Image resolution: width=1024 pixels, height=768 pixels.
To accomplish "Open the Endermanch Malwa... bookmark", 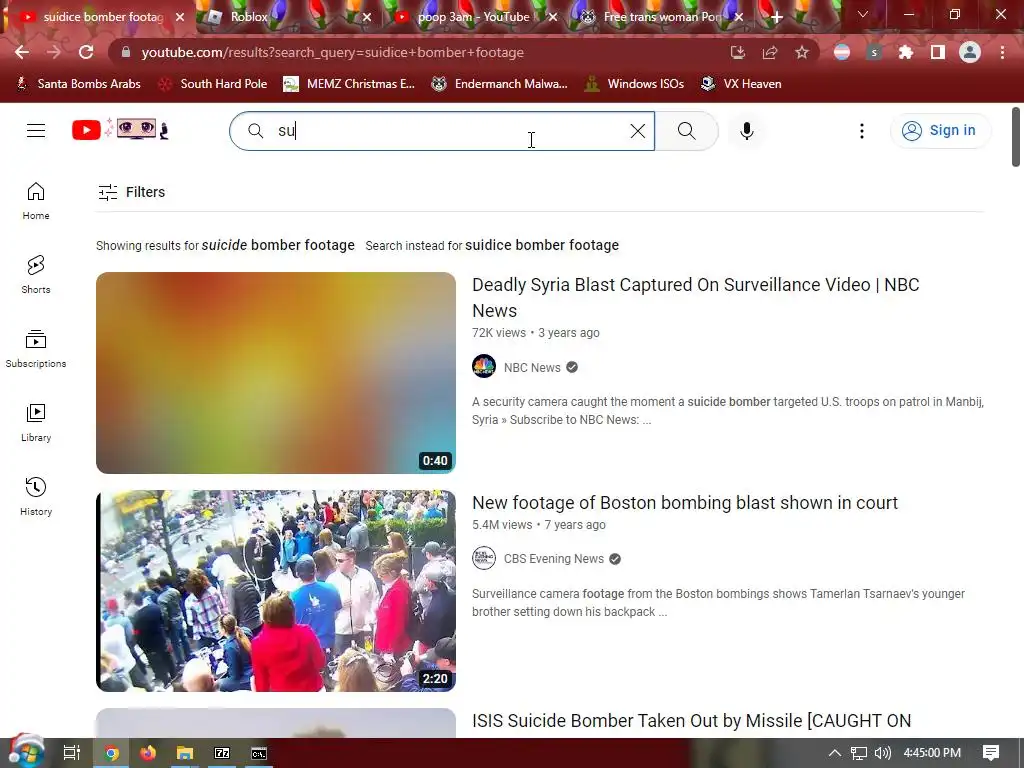I will pyautogui.click(x=499, y=84).
